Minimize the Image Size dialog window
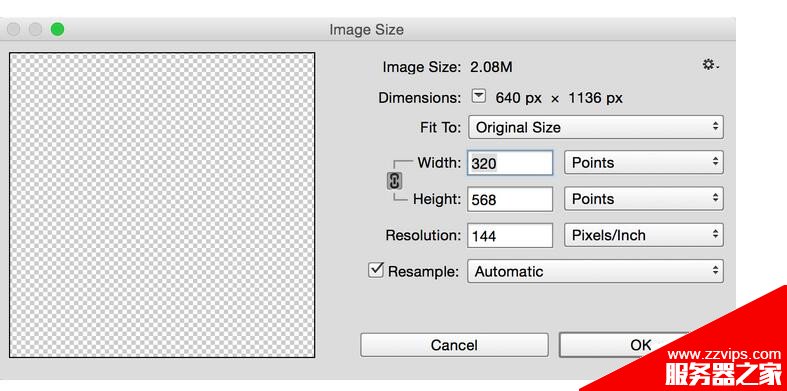The width and height of the screenshot is (787, 391). [x=35, y=30]
